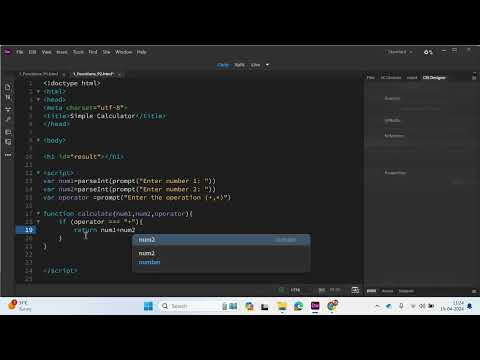Viewport: 480px width, 360px height.
Task: Click the Apply Comment icon in left toolbar
Action: (8, 132)
